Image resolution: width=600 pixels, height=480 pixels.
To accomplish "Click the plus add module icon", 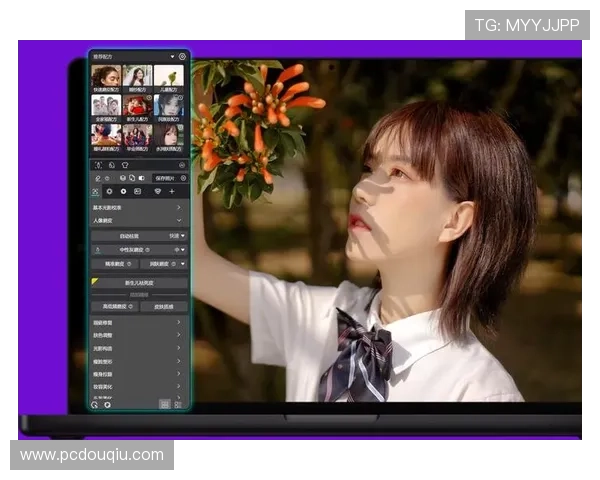I will coord(171,191).
